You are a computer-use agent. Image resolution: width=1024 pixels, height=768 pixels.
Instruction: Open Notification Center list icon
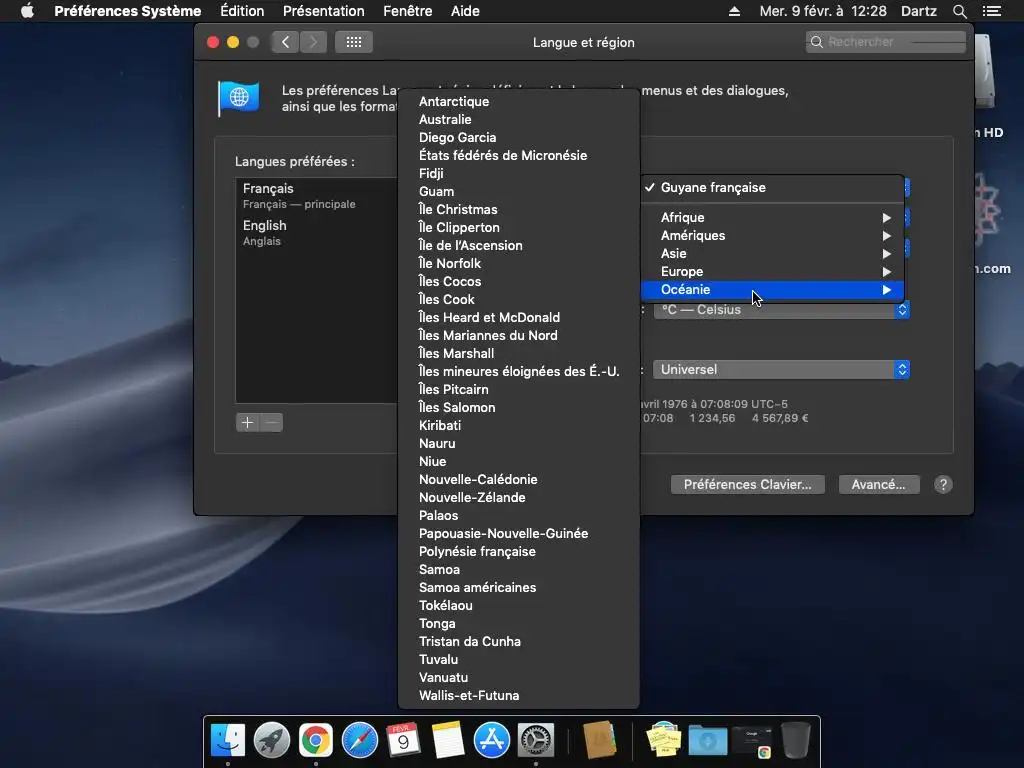click(x=992, y=11)
